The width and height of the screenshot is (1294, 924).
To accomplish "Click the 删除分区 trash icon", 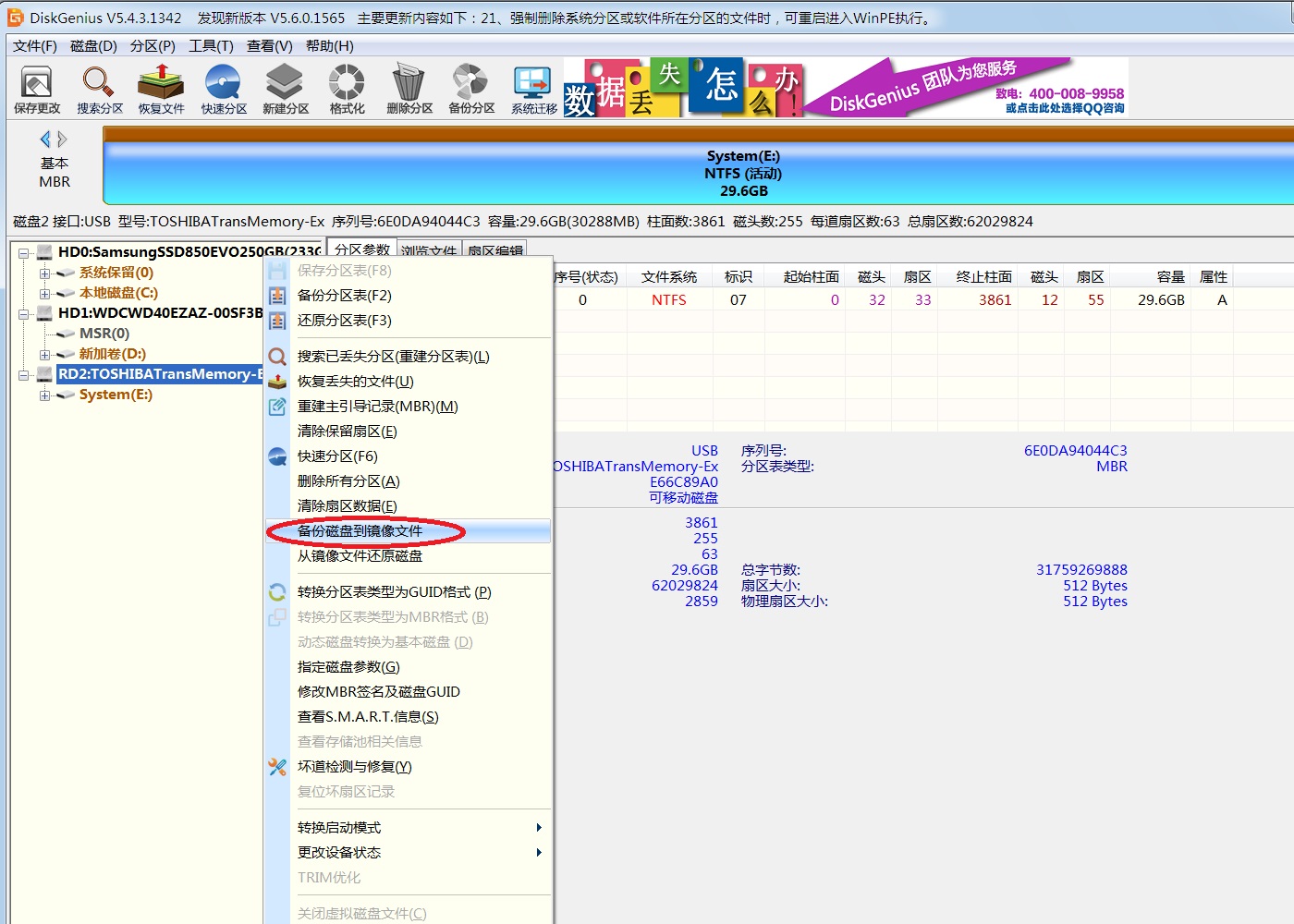I will click(409, 89).
